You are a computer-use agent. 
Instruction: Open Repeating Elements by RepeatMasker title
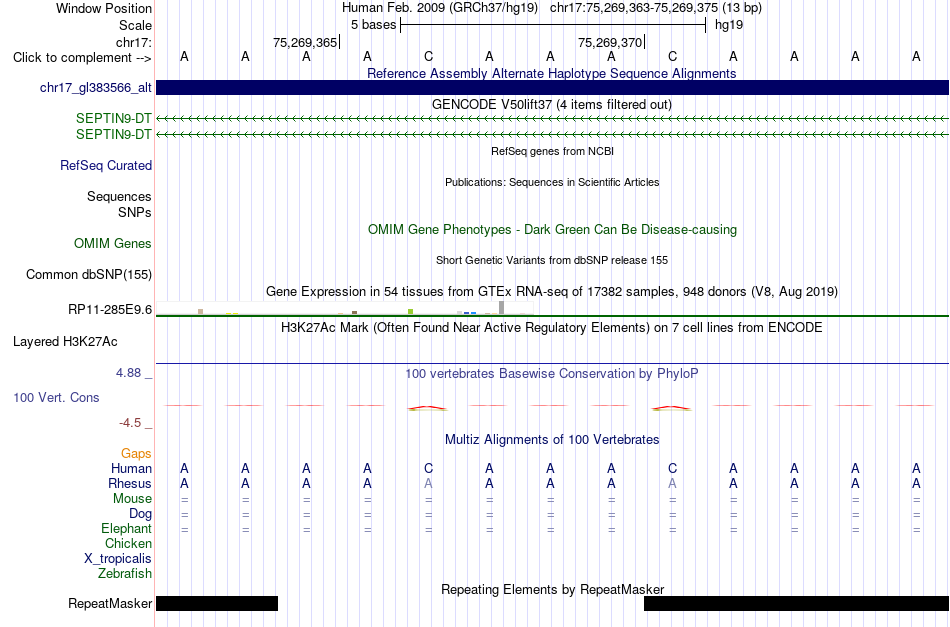553,589
